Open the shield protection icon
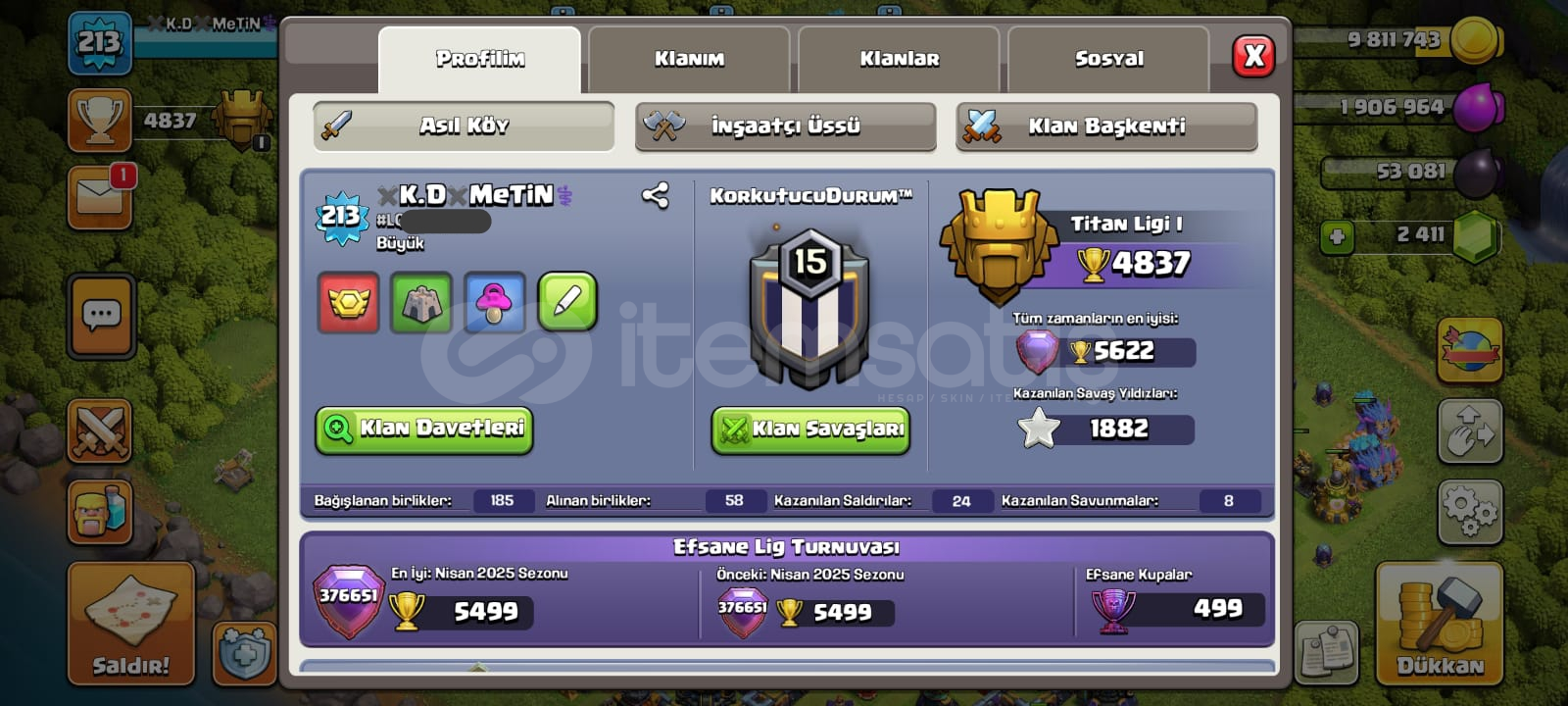Viewport: 1568px width, 706px height. (243, 651)
